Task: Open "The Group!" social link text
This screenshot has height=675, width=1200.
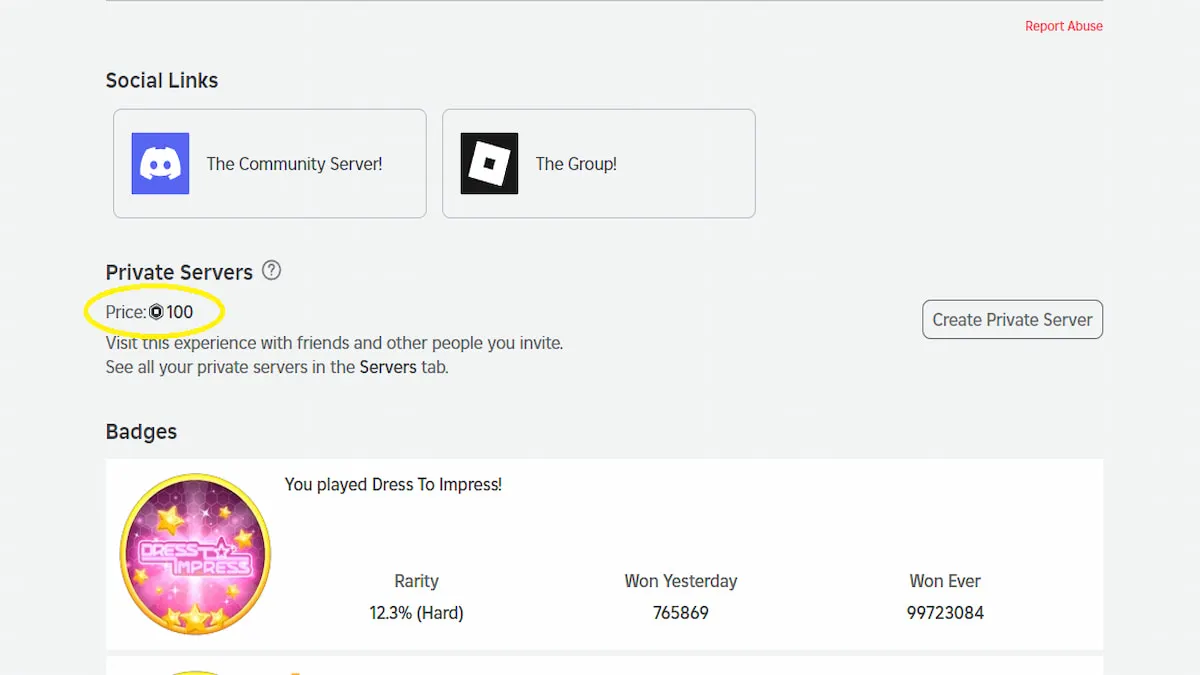Action: [576, 164]
